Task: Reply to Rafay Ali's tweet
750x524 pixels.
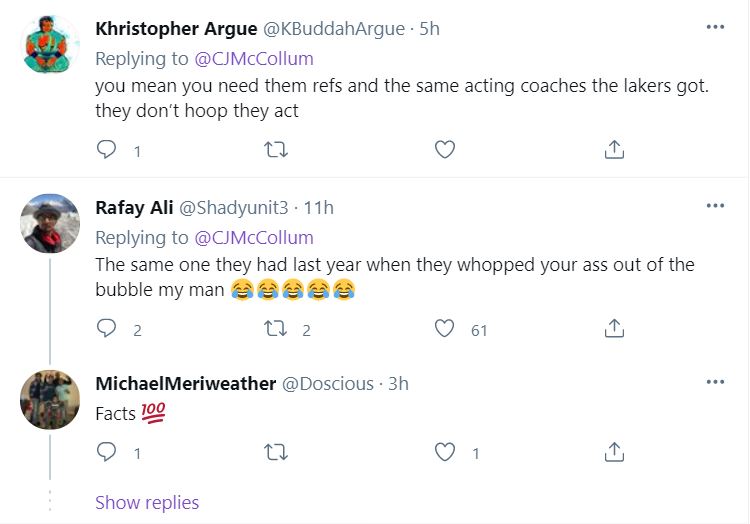Action: coord(106,329)
